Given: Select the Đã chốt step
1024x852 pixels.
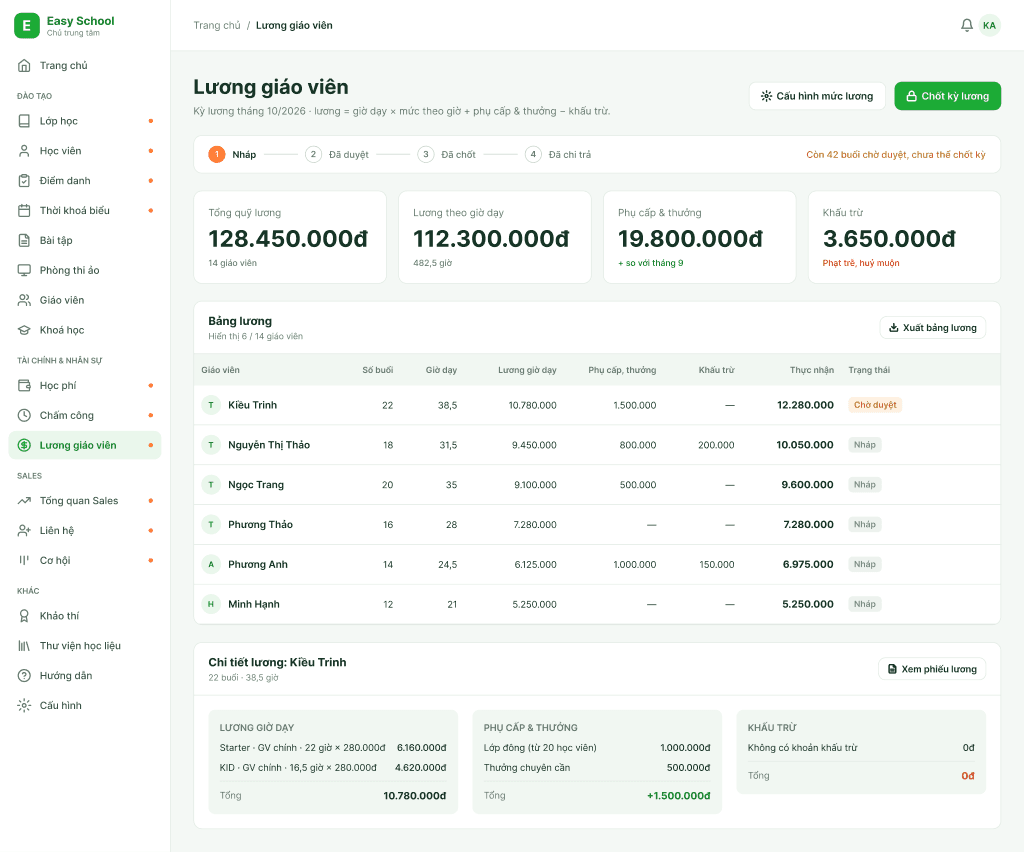Looking at the screenshot, I should pyautogui.click(x=447, y=155).
